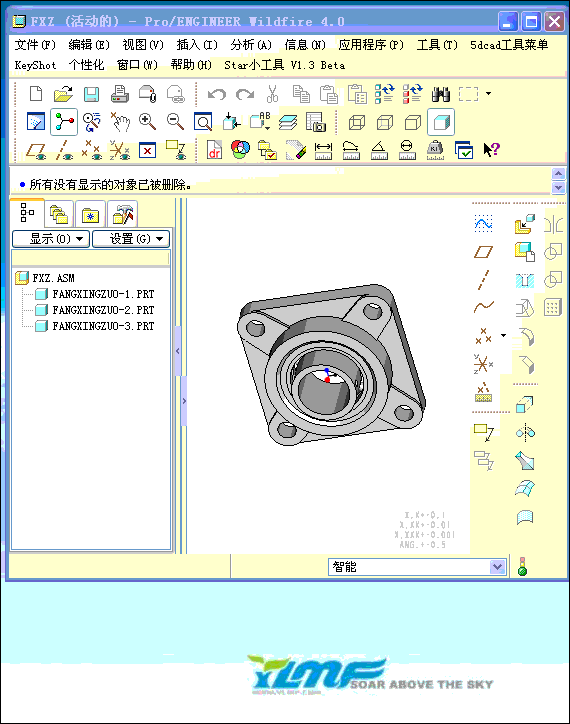The height and width of the screenshot is (724, 570).
Task: Expand datum point flyout arrow
Action: (503, 336)
